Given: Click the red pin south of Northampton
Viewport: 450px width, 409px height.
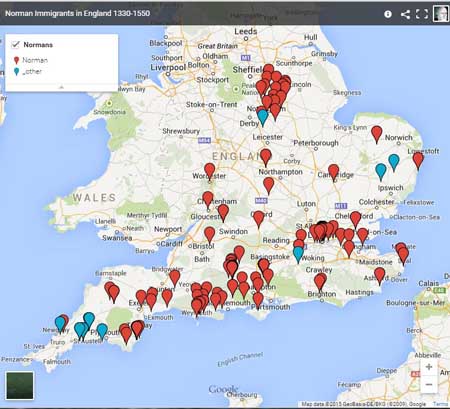Looking at the screenshot, I should click(269, 186).
